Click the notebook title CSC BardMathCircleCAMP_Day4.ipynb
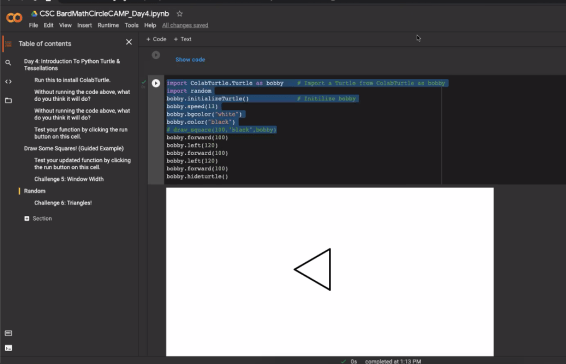 pyautogui.click(x=104, y=14)
